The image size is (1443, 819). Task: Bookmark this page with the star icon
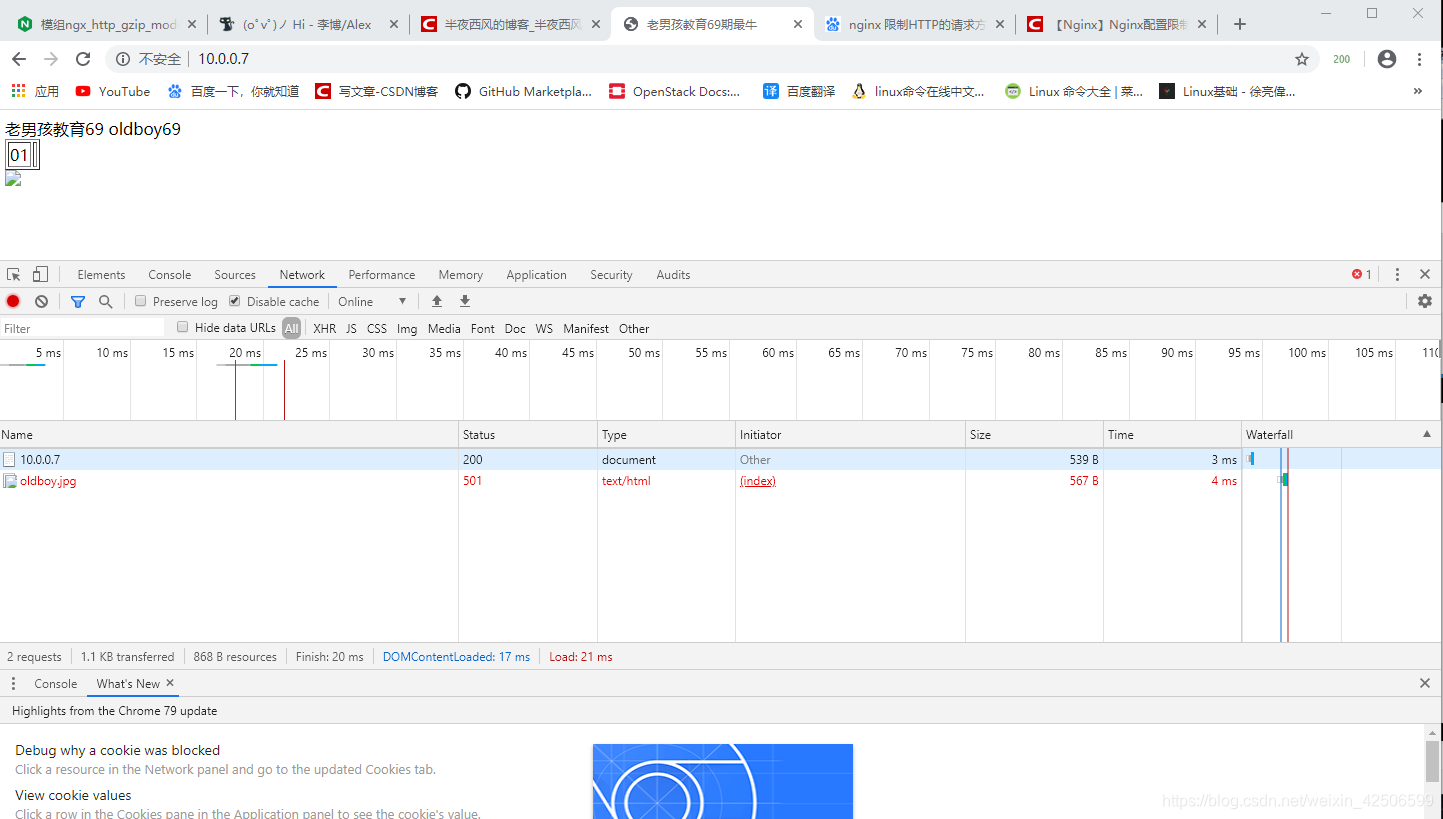tap(1302, 59)
